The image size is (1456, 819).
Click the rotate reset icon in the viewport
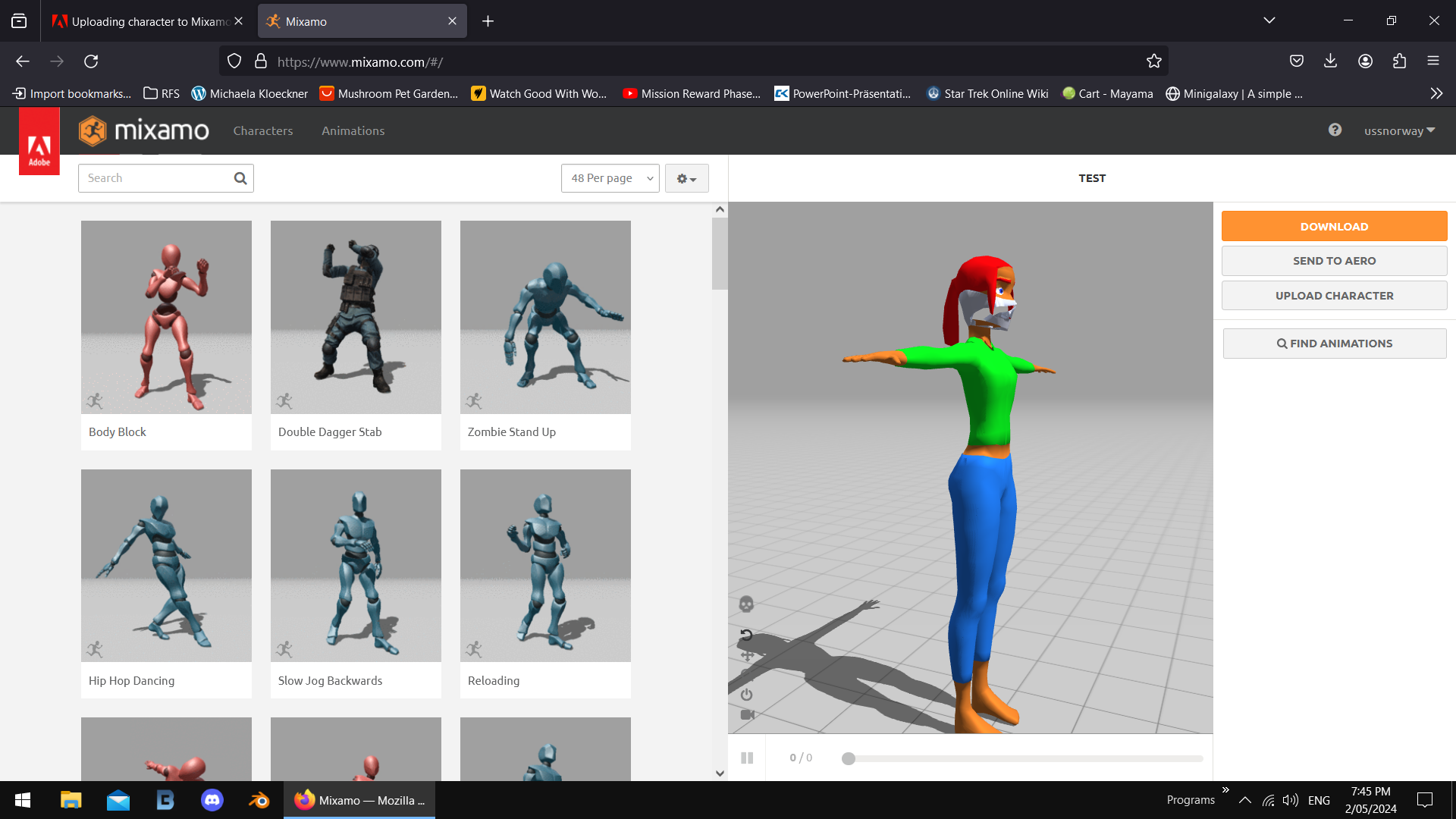pyautogui.click(x=747, y=635)
